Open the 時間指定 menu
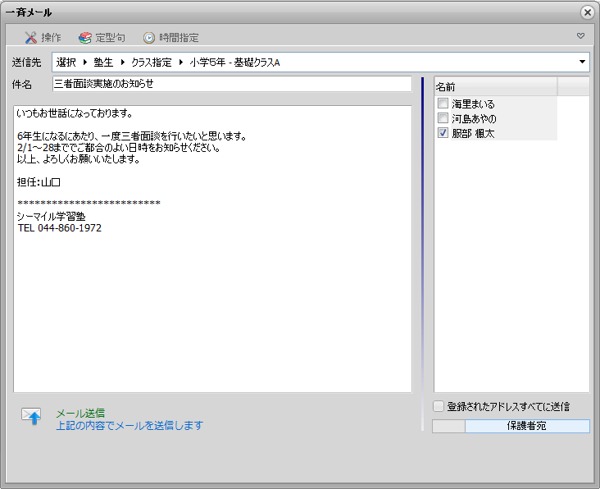This screenshot has height=489, width=600. [x=178, y=37]
